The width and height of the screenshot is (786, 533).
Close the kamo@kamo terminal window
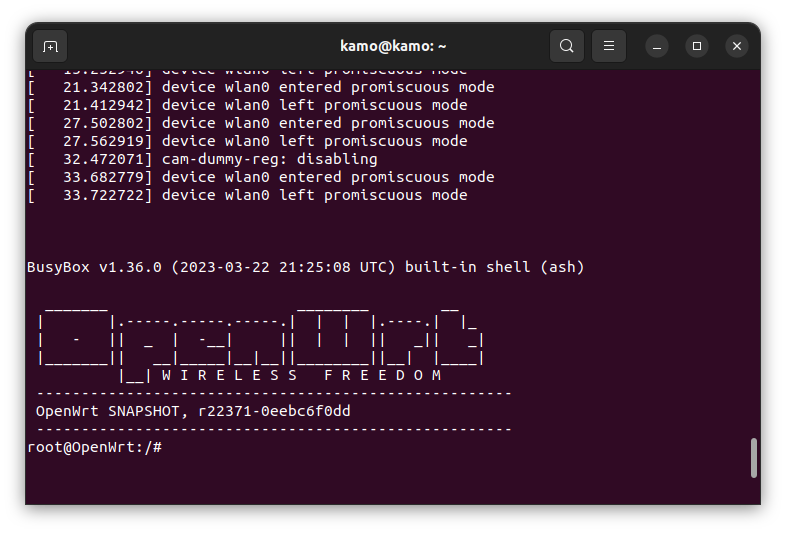(x=737, y=46)
